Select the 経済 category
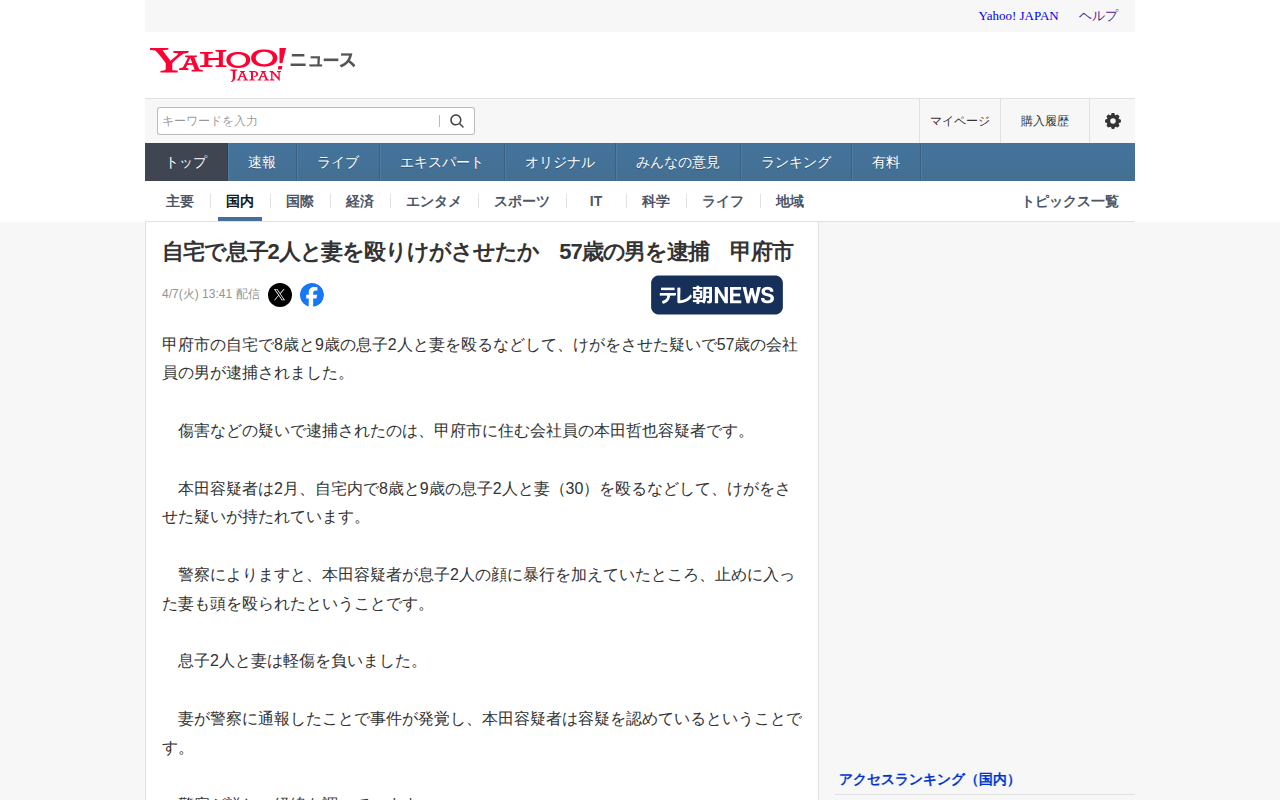This screenshot has height=800, width=1280. pos(360,201)
